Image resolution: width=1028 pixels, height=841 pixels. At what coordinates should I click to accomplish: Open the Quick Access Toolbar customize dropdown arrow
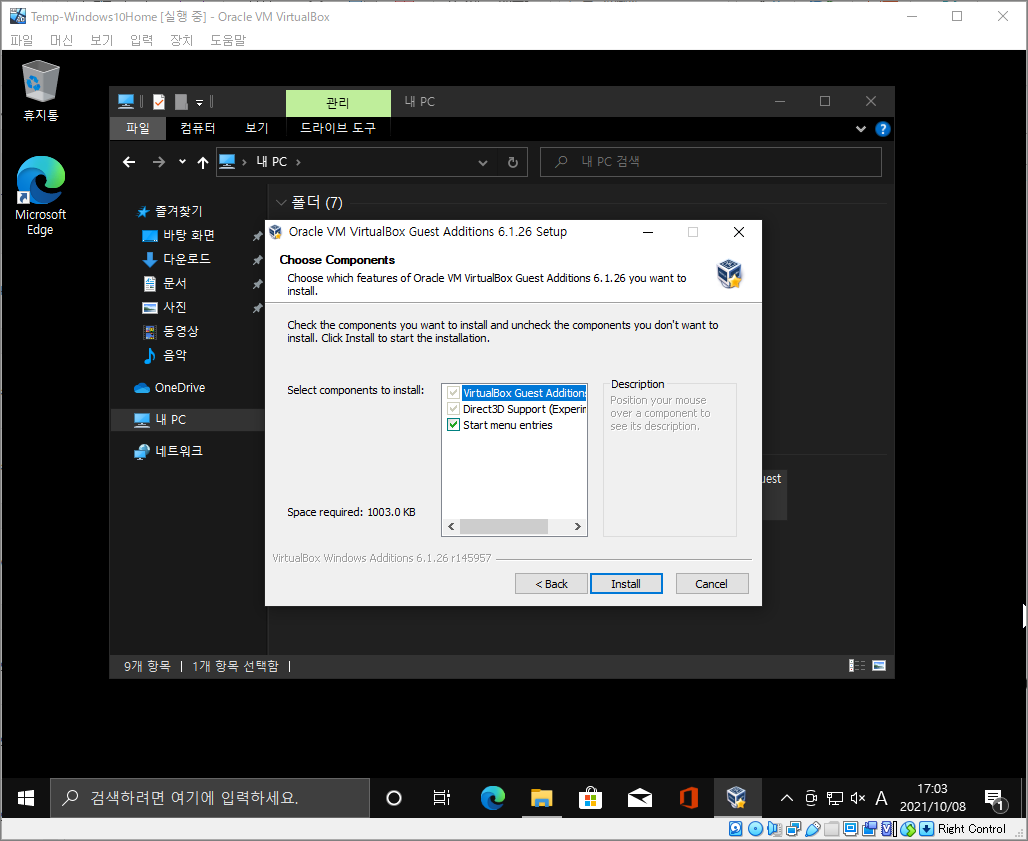pyautogui.click(x=199, y=102)
